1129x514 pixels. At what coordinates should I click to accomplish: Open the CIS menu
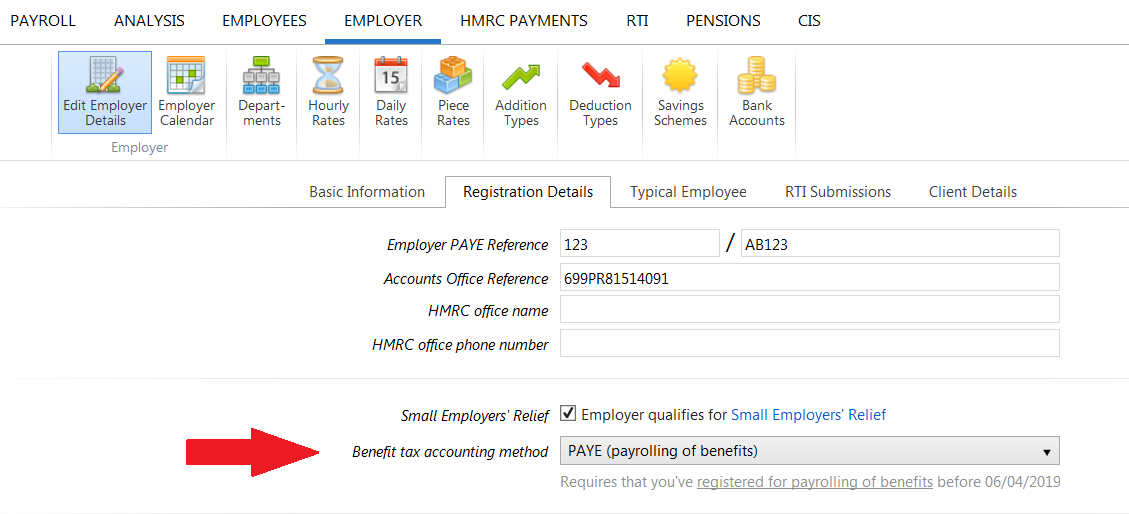pos(809,21)
